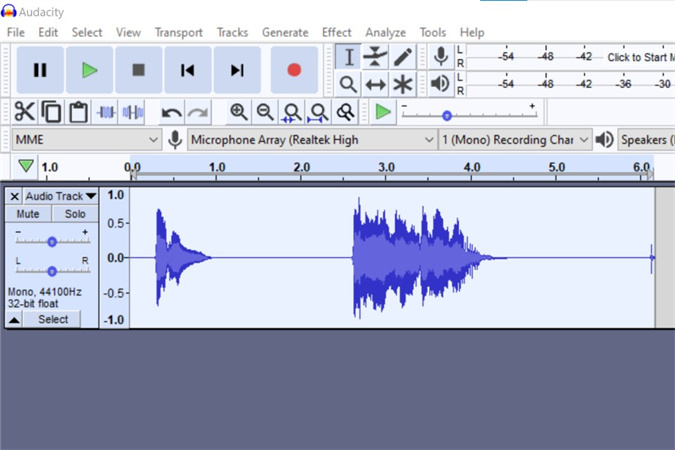675x450 pixels.
Task: Open Microphone Array recording device dropdown
Action: (x=312, y=140)
